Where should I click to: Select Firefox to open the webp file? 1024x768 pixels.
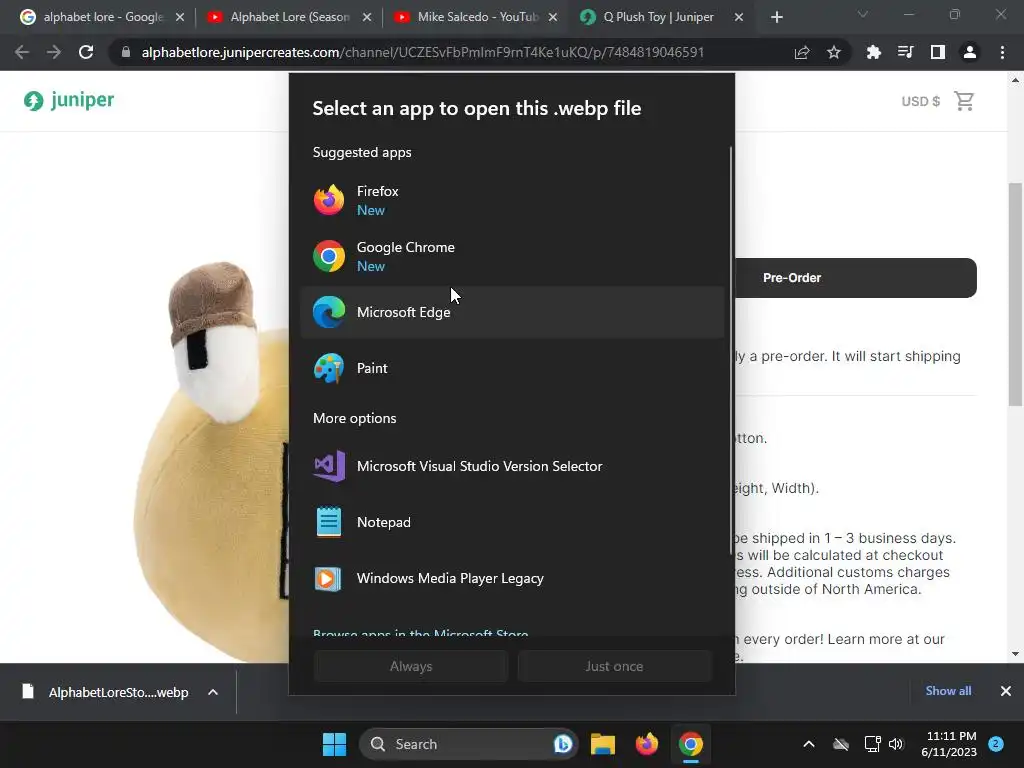512,200
